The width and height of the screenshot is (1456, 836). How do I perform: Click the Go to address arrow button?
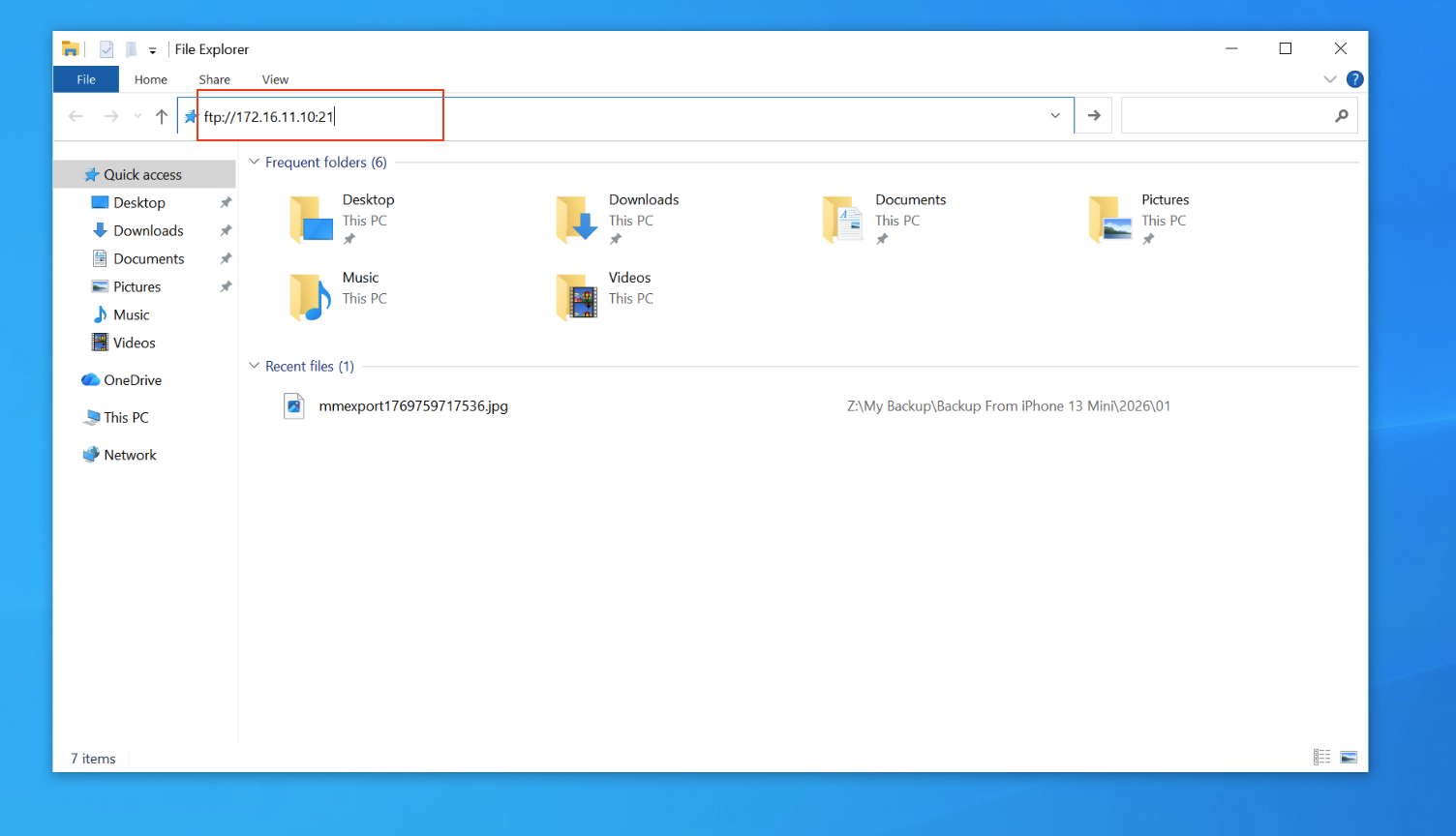(x=1094, y=116)
